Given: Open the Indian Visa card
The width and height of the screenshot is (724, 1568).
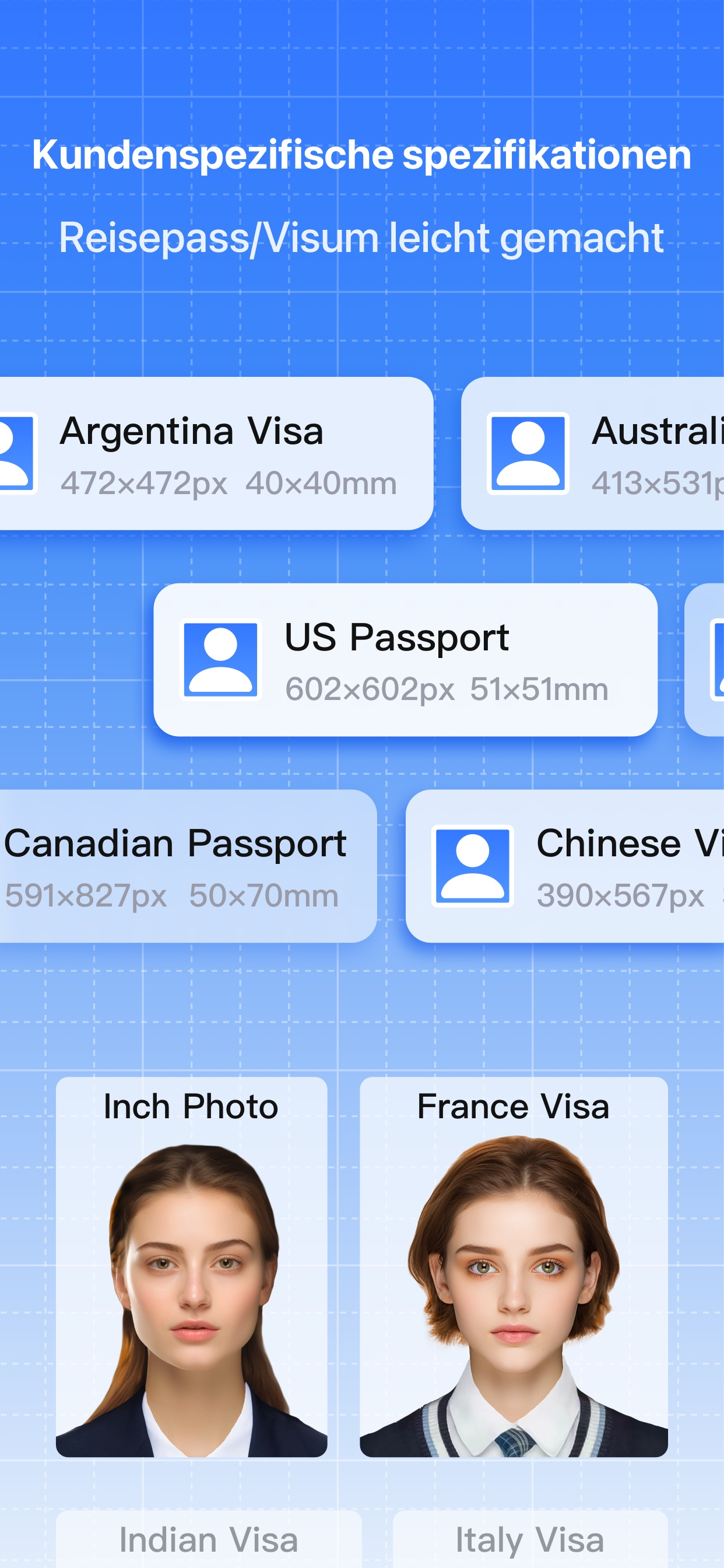Looking at the screenshot, I should [209, 1539].
